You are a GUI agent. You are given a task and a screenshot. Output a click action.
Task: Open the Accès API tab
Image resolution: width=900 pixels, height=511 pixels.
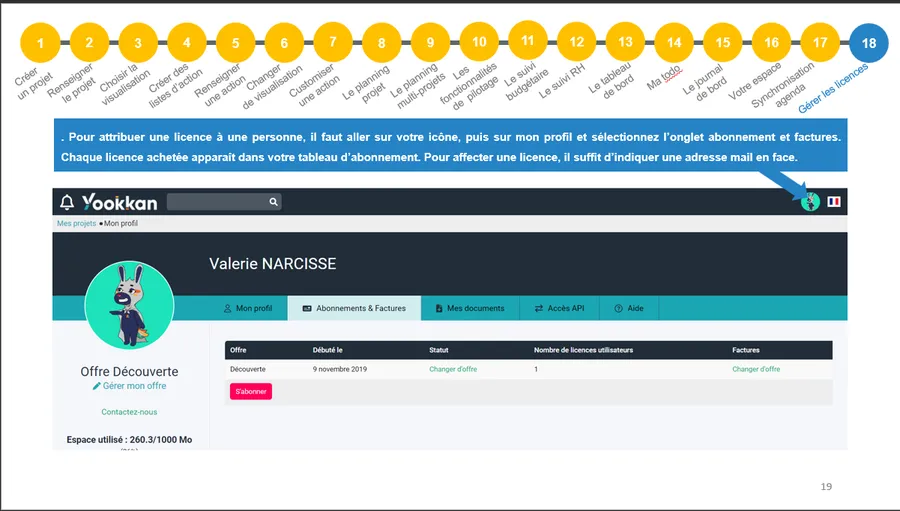click(560, 308)
